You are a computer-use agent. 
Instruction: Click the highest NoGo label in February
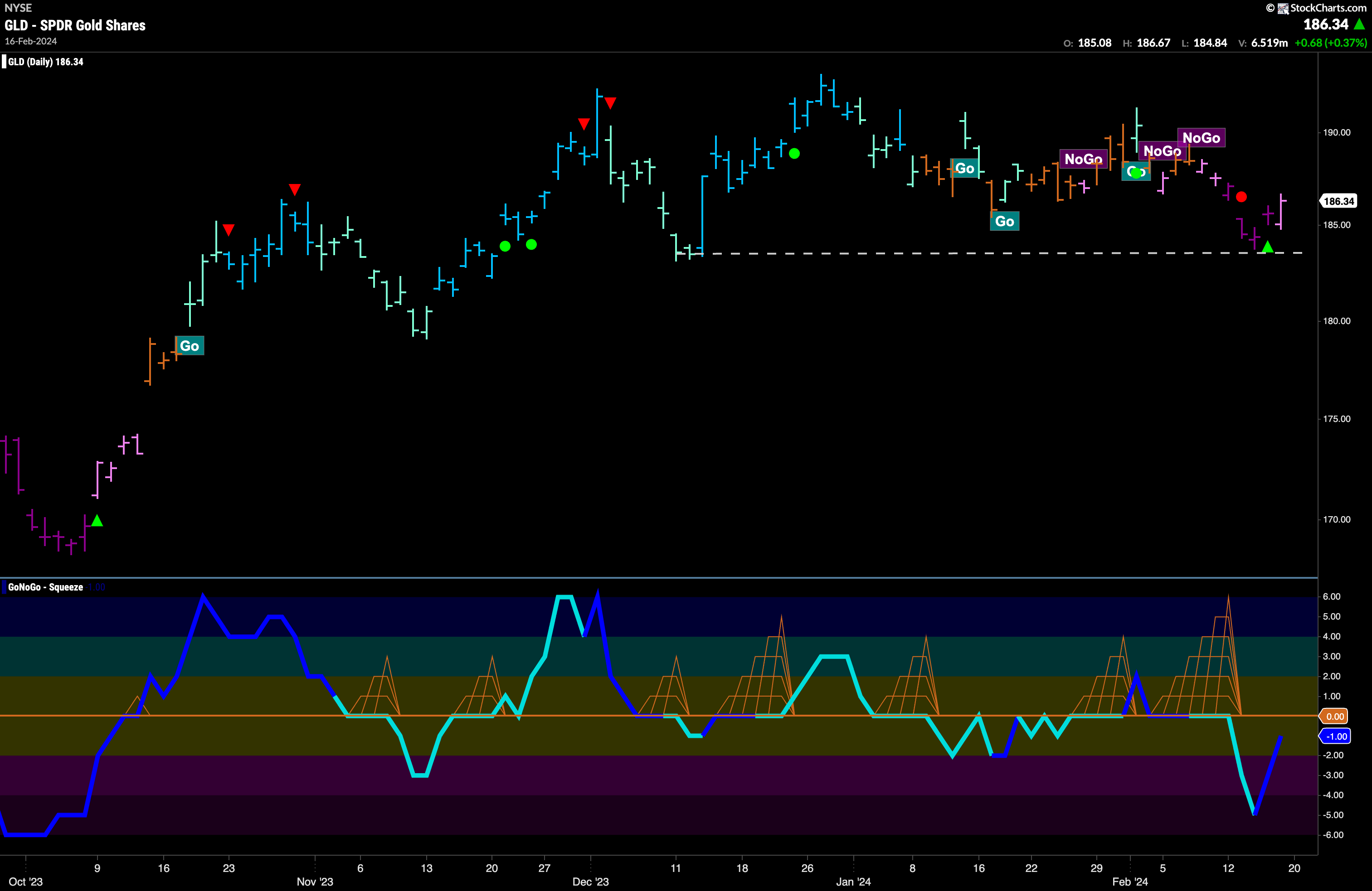1202,138
